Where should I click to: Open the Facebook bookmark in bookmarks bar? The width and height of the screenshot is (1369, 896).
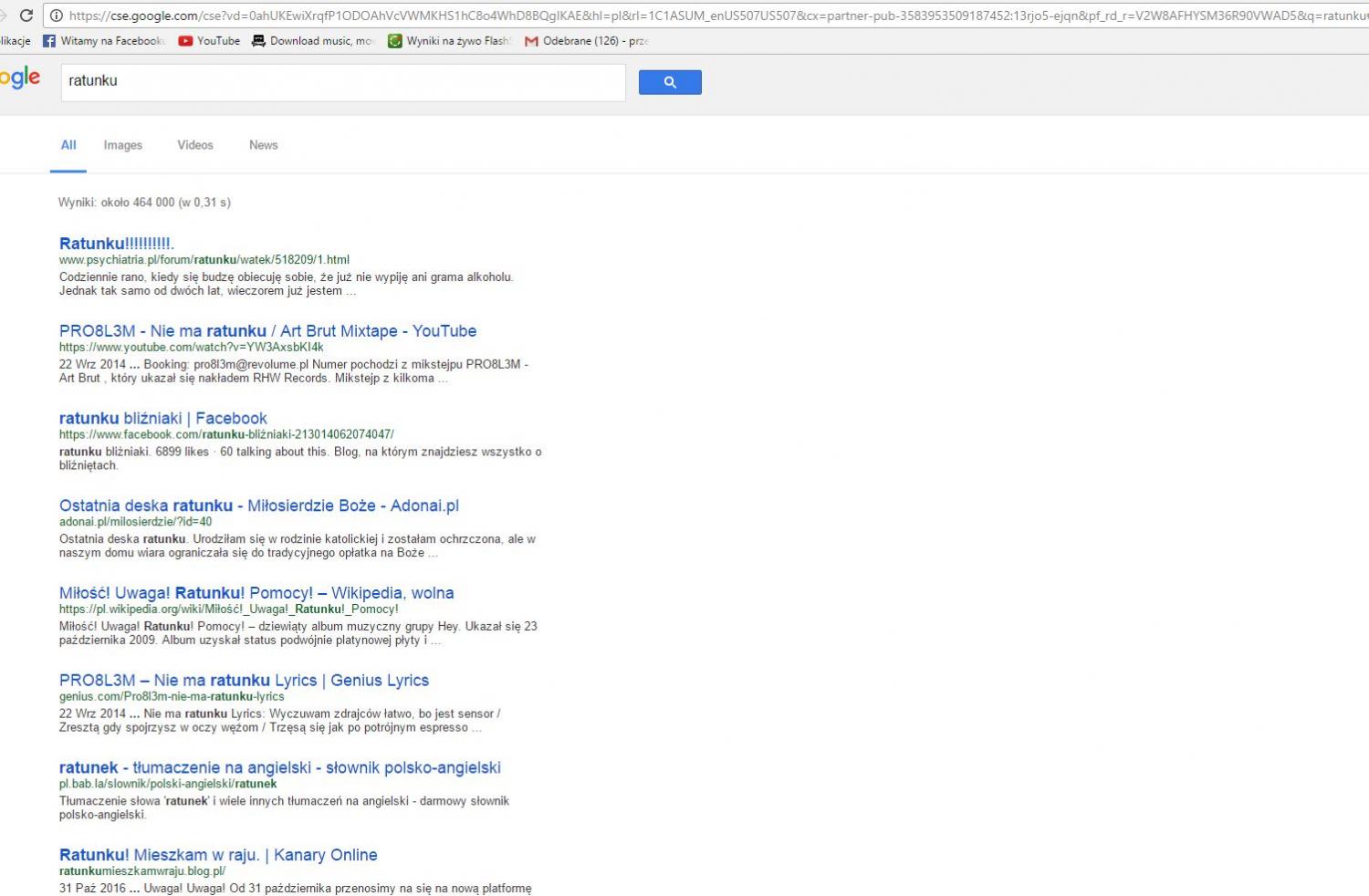click(103, 41)
